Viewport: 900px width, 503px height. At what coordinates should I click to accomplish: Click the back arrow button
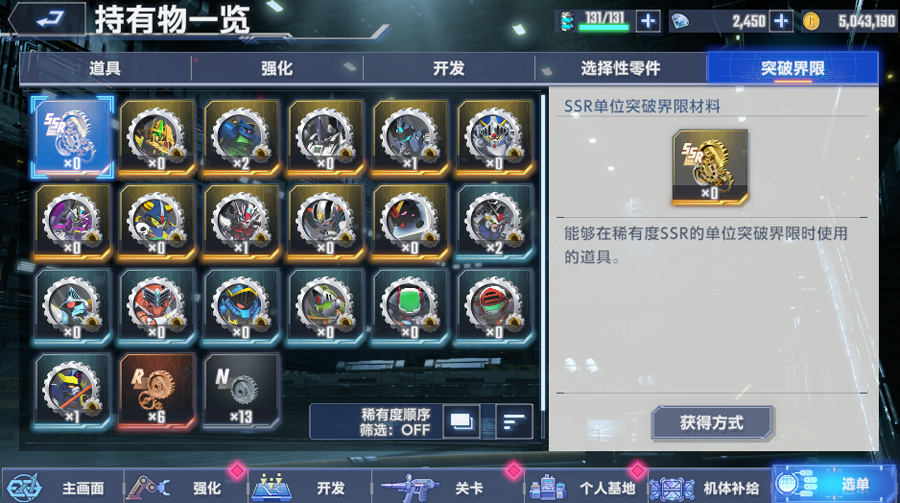click(48, 20)
